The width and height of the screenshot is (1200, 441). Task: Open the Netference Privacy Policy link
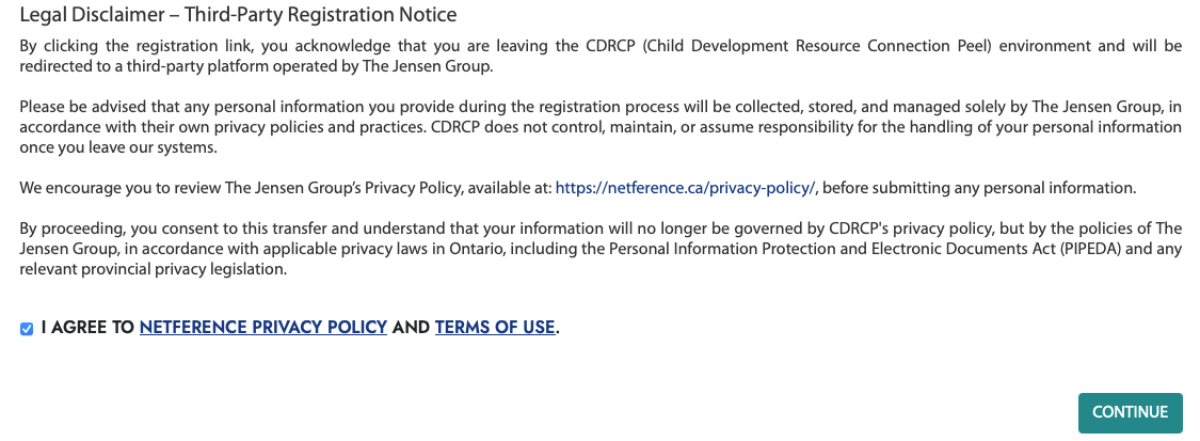click(x=263, y=327)
